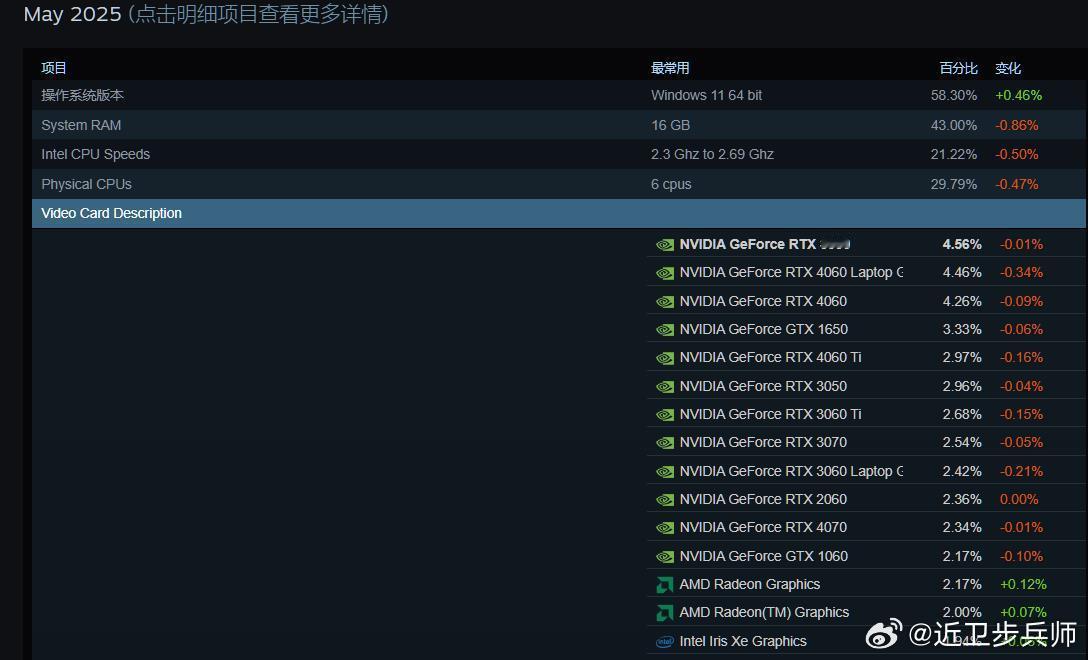Click NVIDIA GeForce RTX 3060 Ti text
Image resolution: width=1088 pixels, height=660 pixels.
click(x=770, y=414)
